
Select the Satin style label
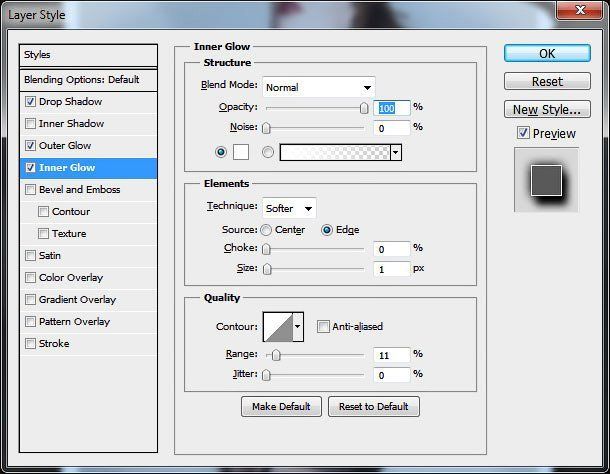[x=50, y=255]
